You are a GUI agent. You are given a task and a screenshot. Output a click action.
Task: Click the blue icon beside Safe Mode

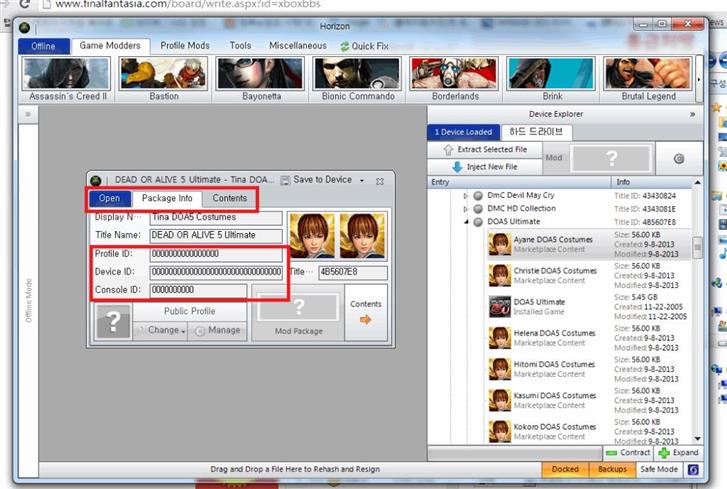point(693,470)
